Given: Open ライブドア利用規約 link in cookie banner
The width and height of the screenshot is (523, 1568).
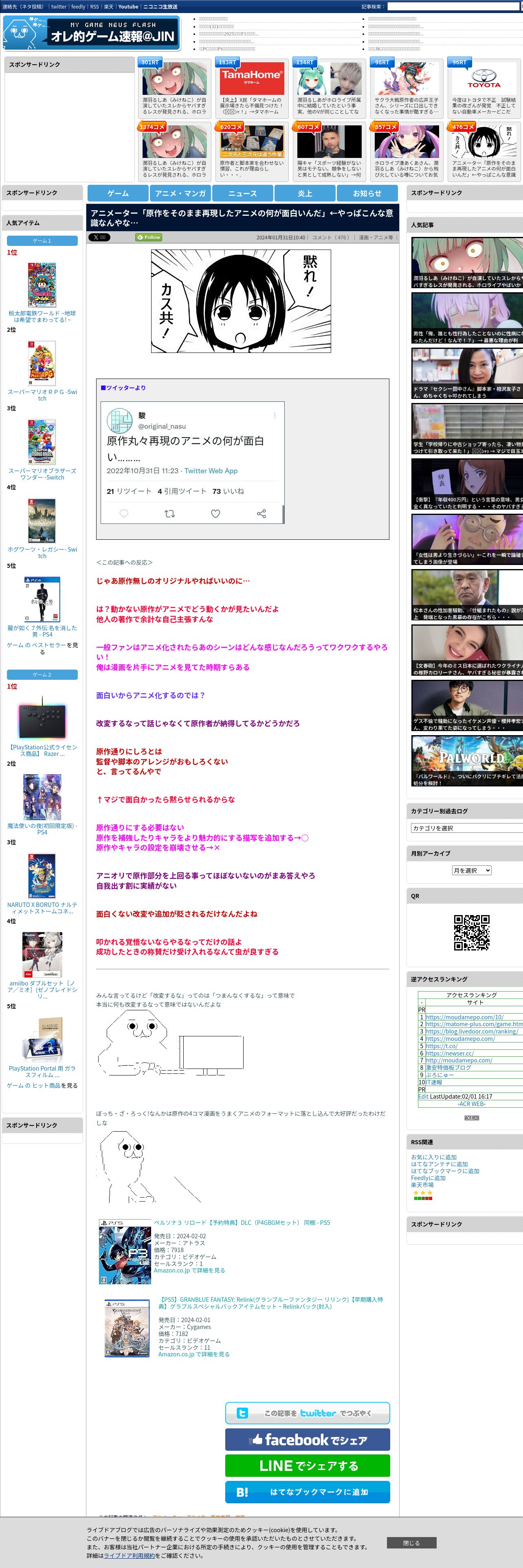Looking at the screenshot, I should pyautogui.click(x=129, y=1555).
